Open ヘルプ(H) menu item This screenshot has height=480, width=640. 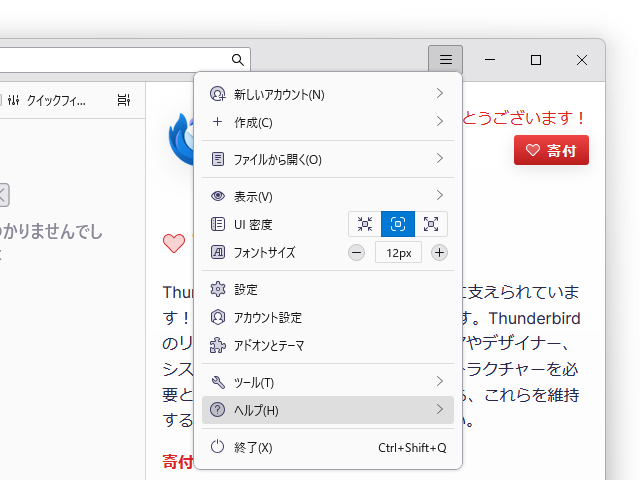click(x=328, y=410)
